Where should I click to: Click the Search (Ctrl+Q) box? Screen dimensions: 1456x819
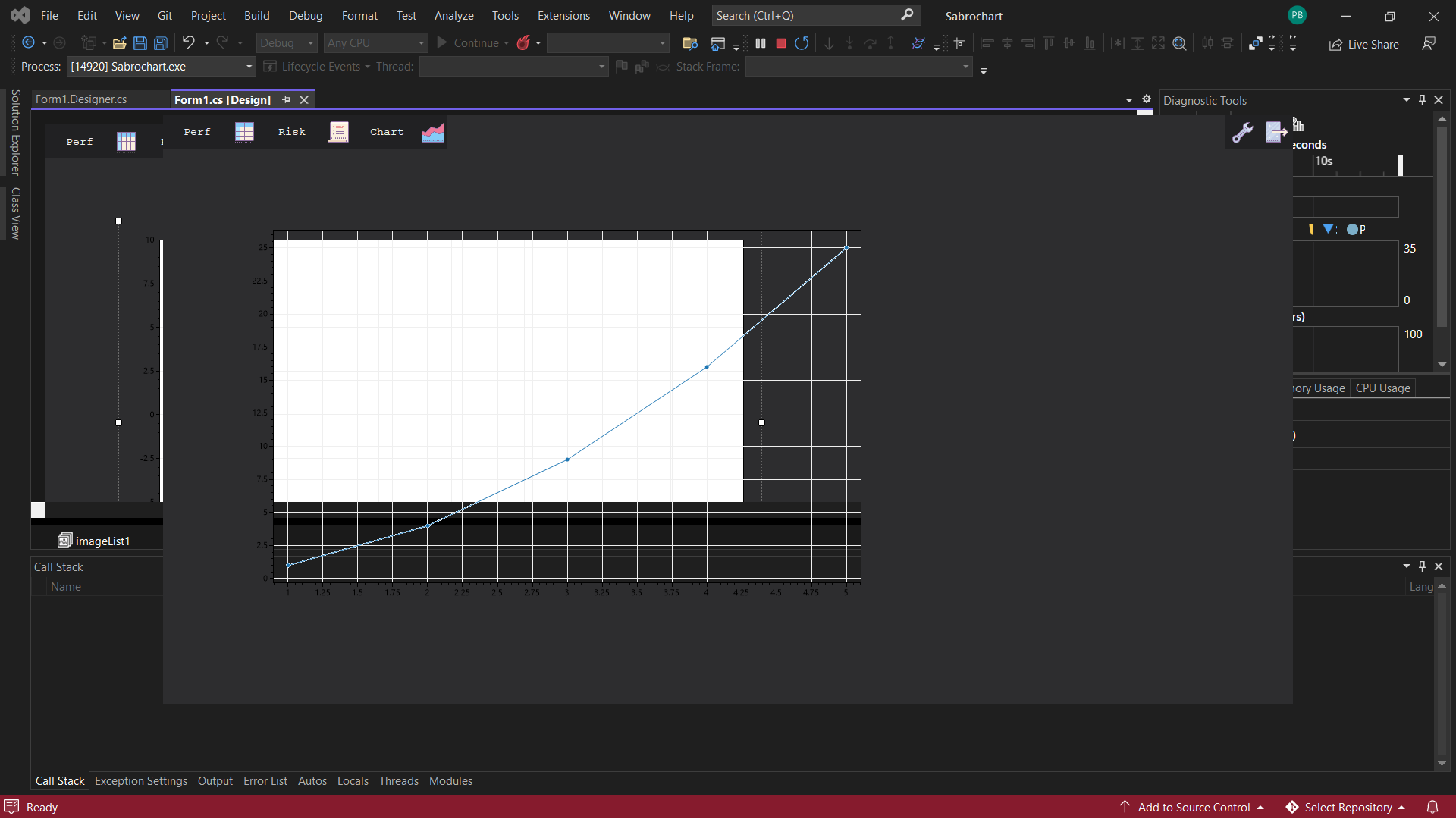pos(808,16)
